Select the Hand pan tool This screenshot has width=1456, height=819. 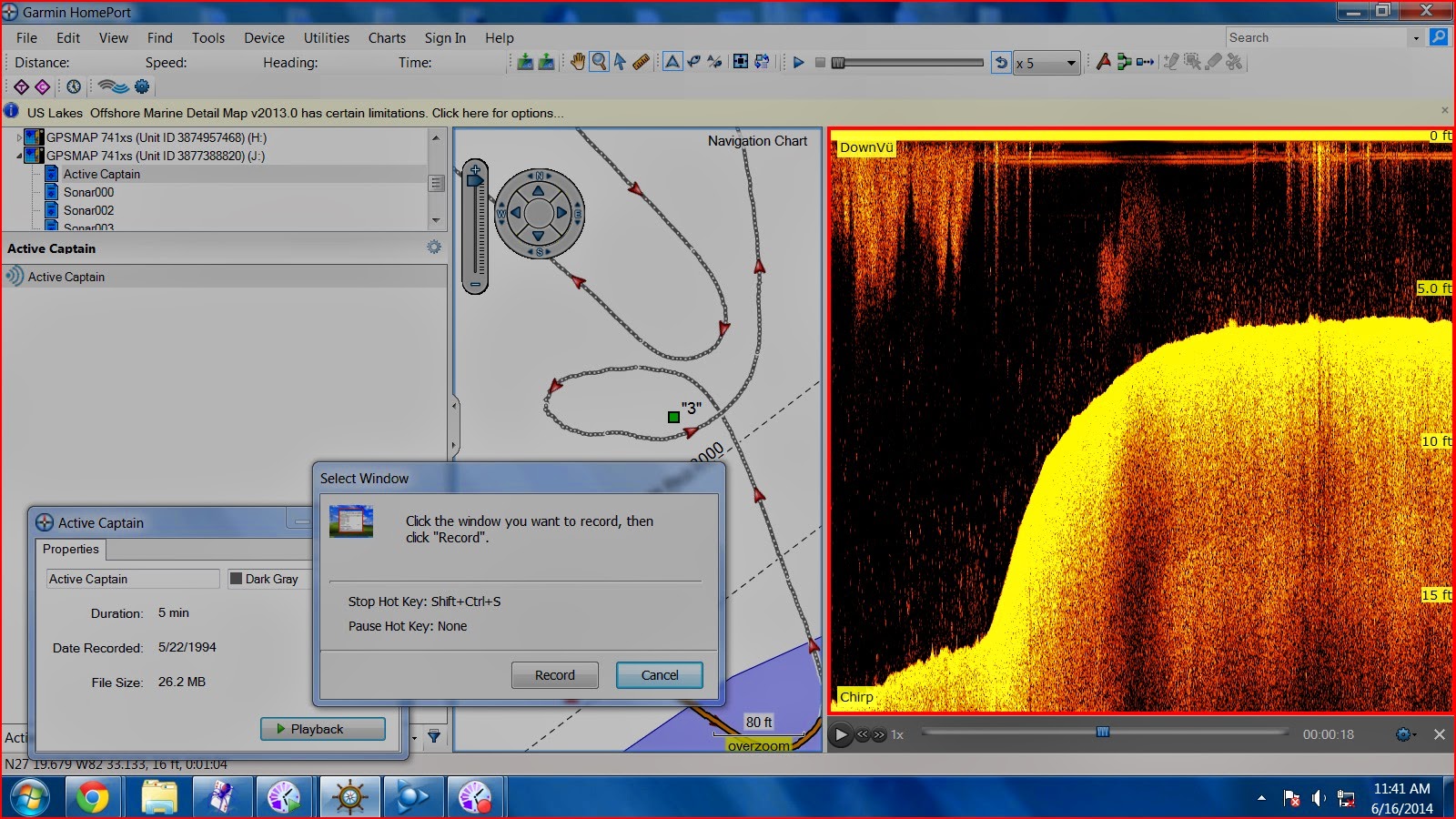[578, 62]
